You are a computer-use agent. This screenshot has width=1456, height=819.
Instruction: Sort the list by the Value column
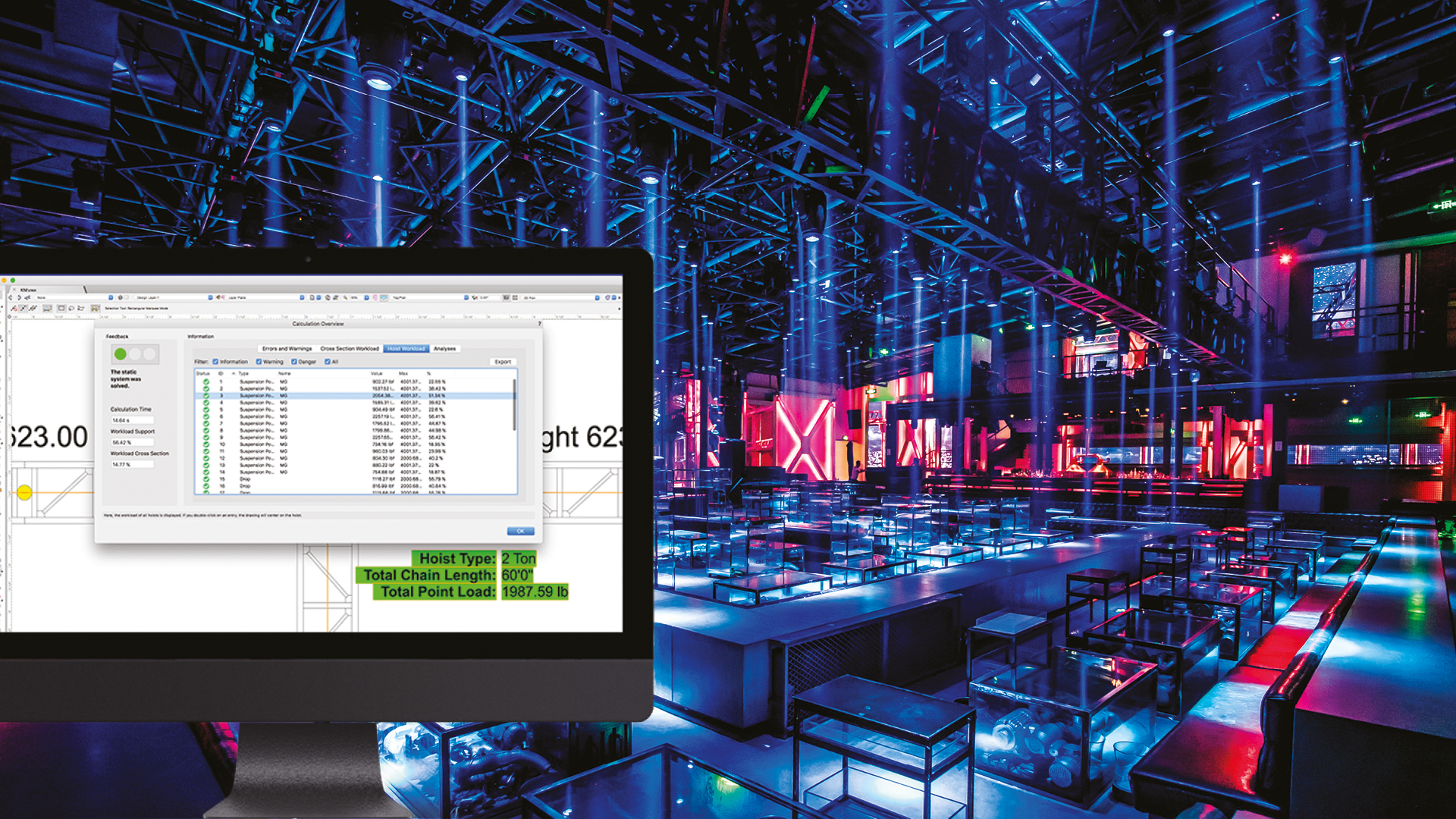[377, 374]
